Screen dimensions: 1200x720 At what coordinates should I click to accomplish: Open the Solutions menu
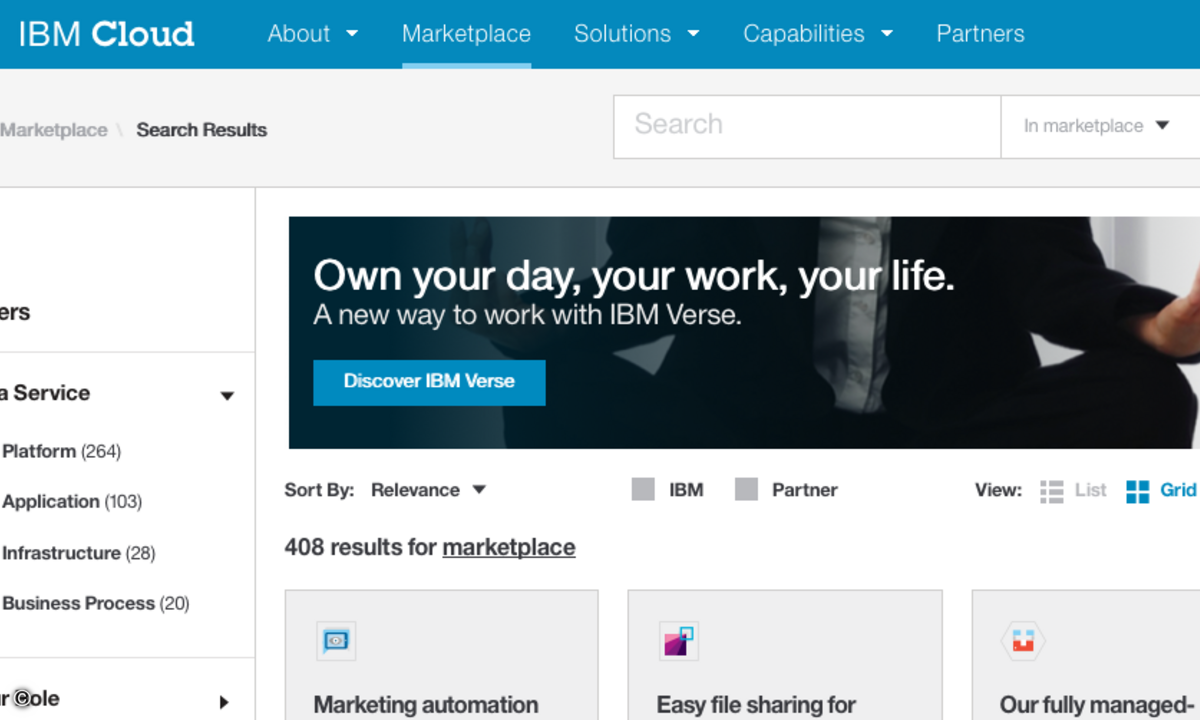pyautogui.click(x=622, y=33)
